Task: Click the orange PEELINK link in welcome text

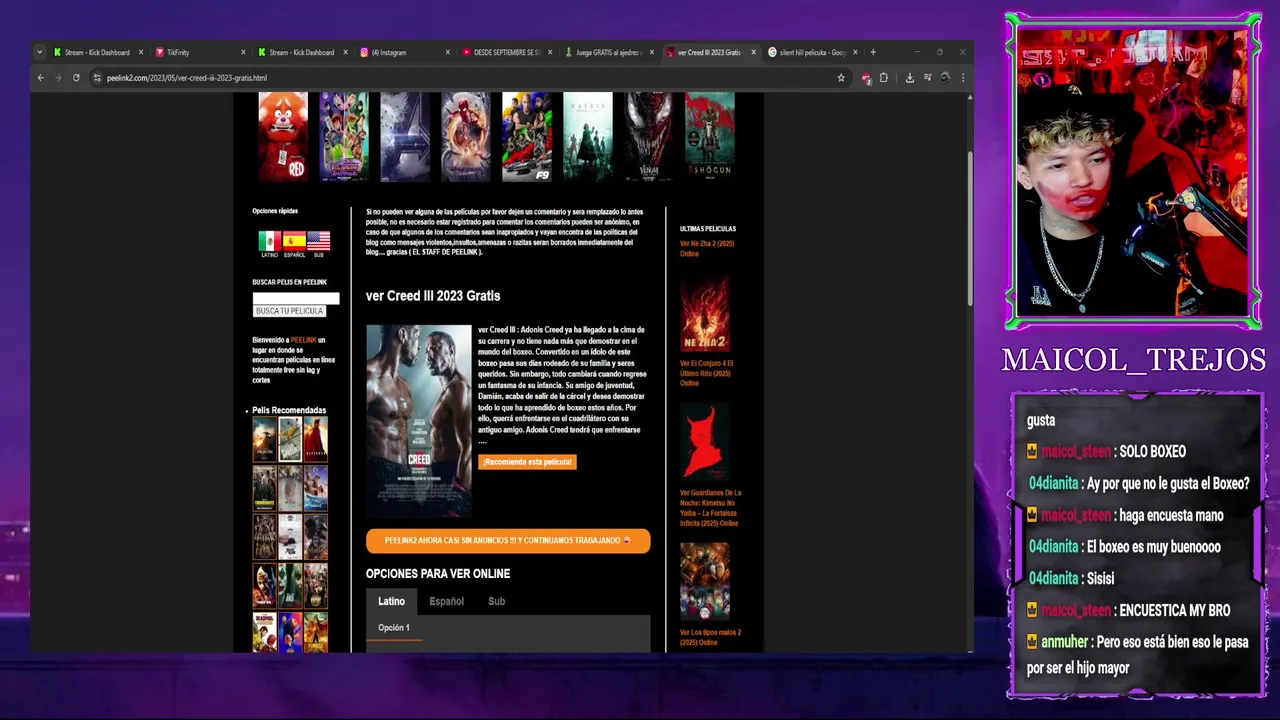Action: [303, 340]
